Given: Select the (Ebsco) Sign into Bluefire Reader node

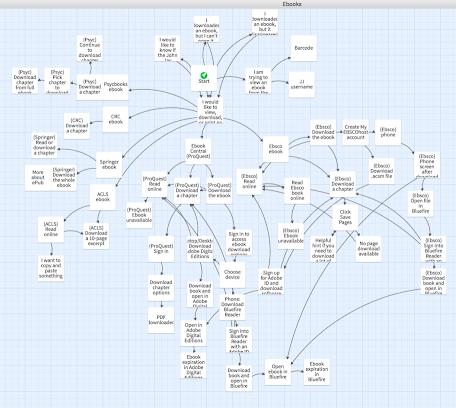Looking at the screenshot, I should (433, 249).
